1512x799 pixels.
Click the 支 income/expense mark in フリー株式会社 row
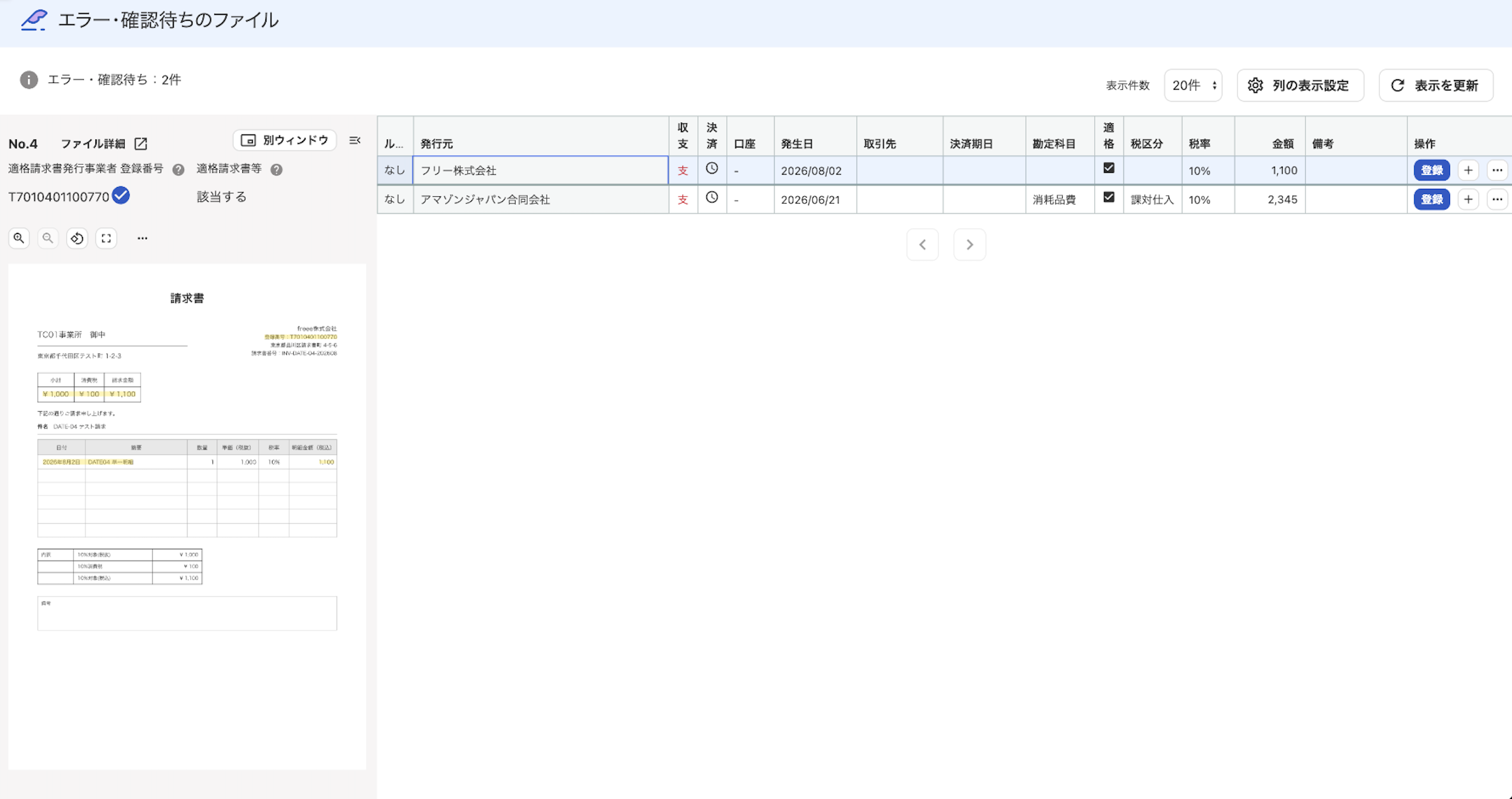[683, 170]
